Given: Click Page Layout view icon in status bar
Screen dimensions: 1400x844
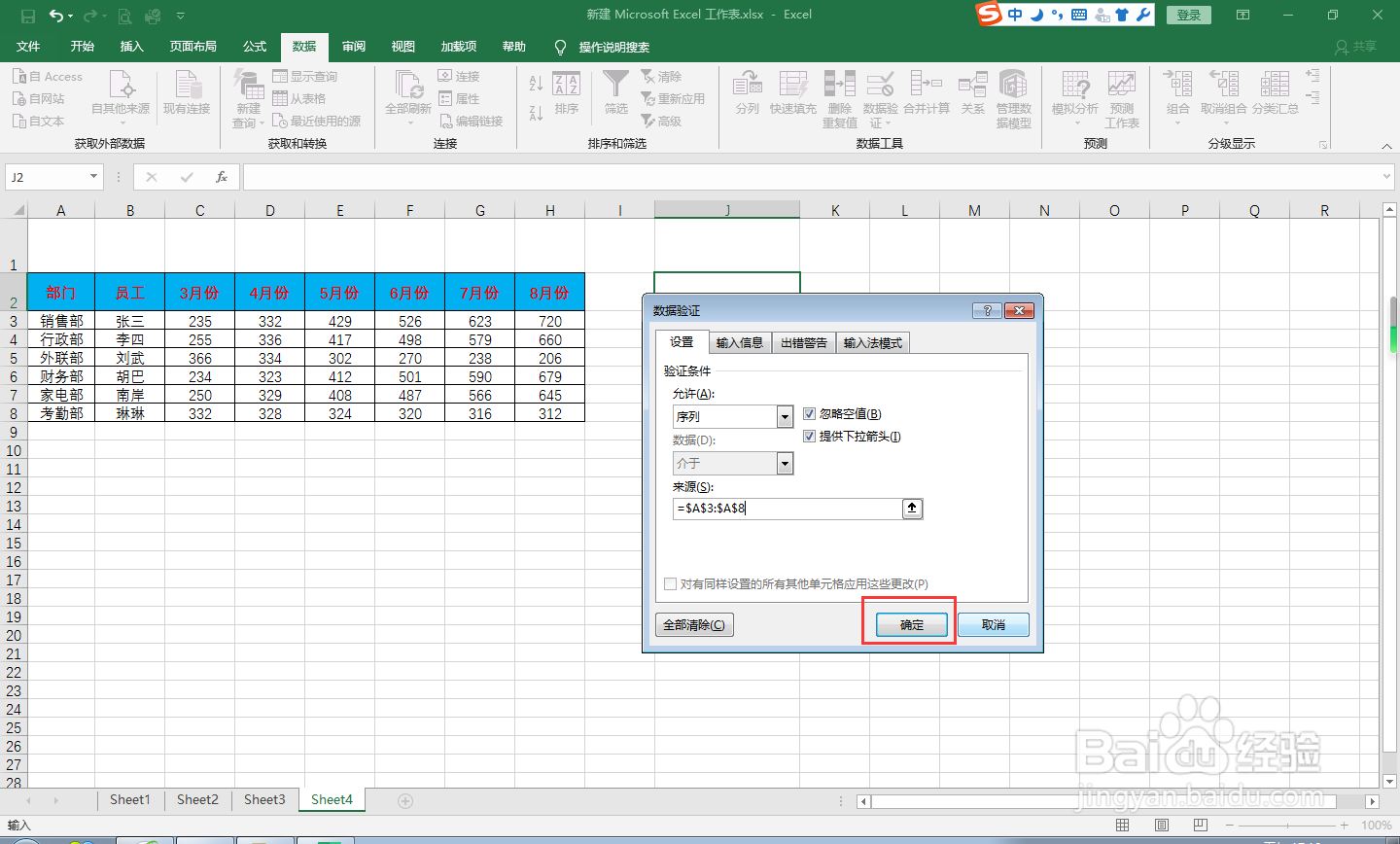Looking at the screenshot, I should pos(1162,826).
